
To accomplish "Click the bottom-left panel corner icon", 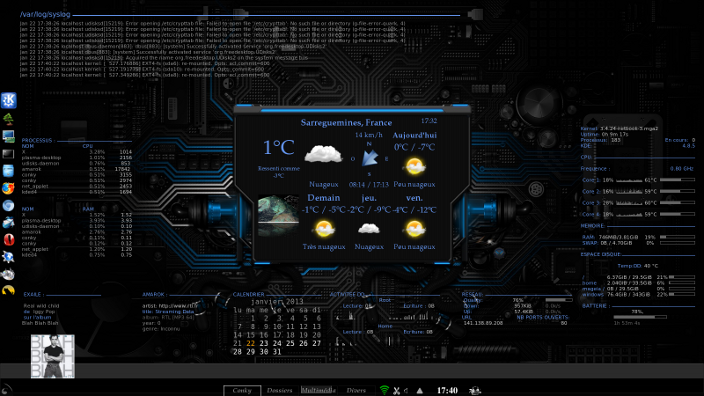I will pos(6,389).
